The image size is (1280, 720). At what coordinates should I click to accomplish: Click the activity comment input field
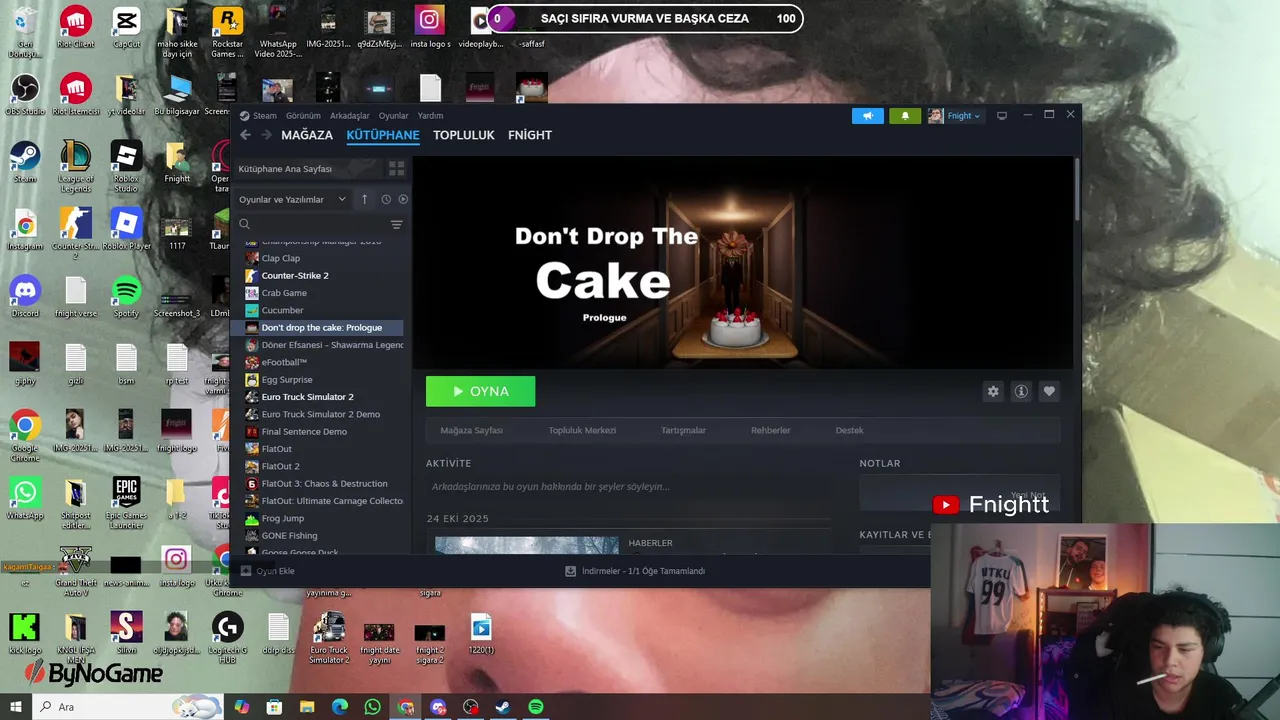click(628, 487)
